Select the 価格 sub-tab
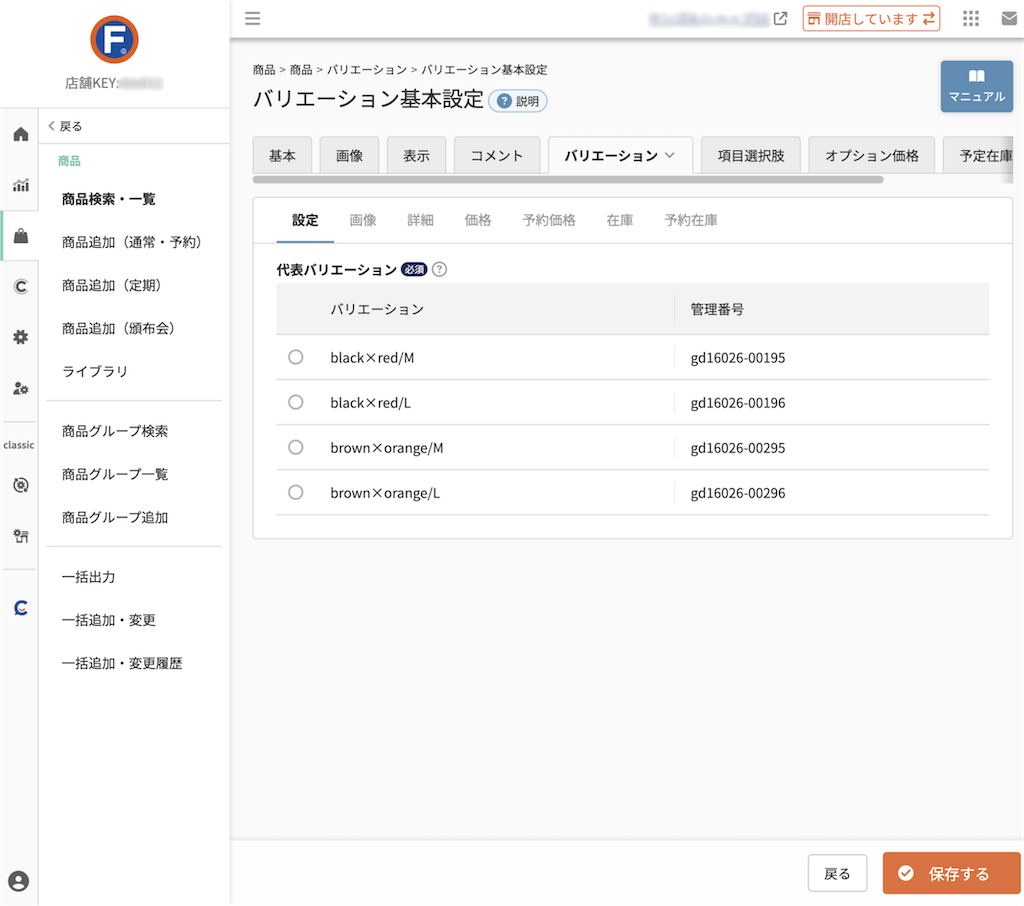Viewport: 1024px width, 906px height. 477,220
